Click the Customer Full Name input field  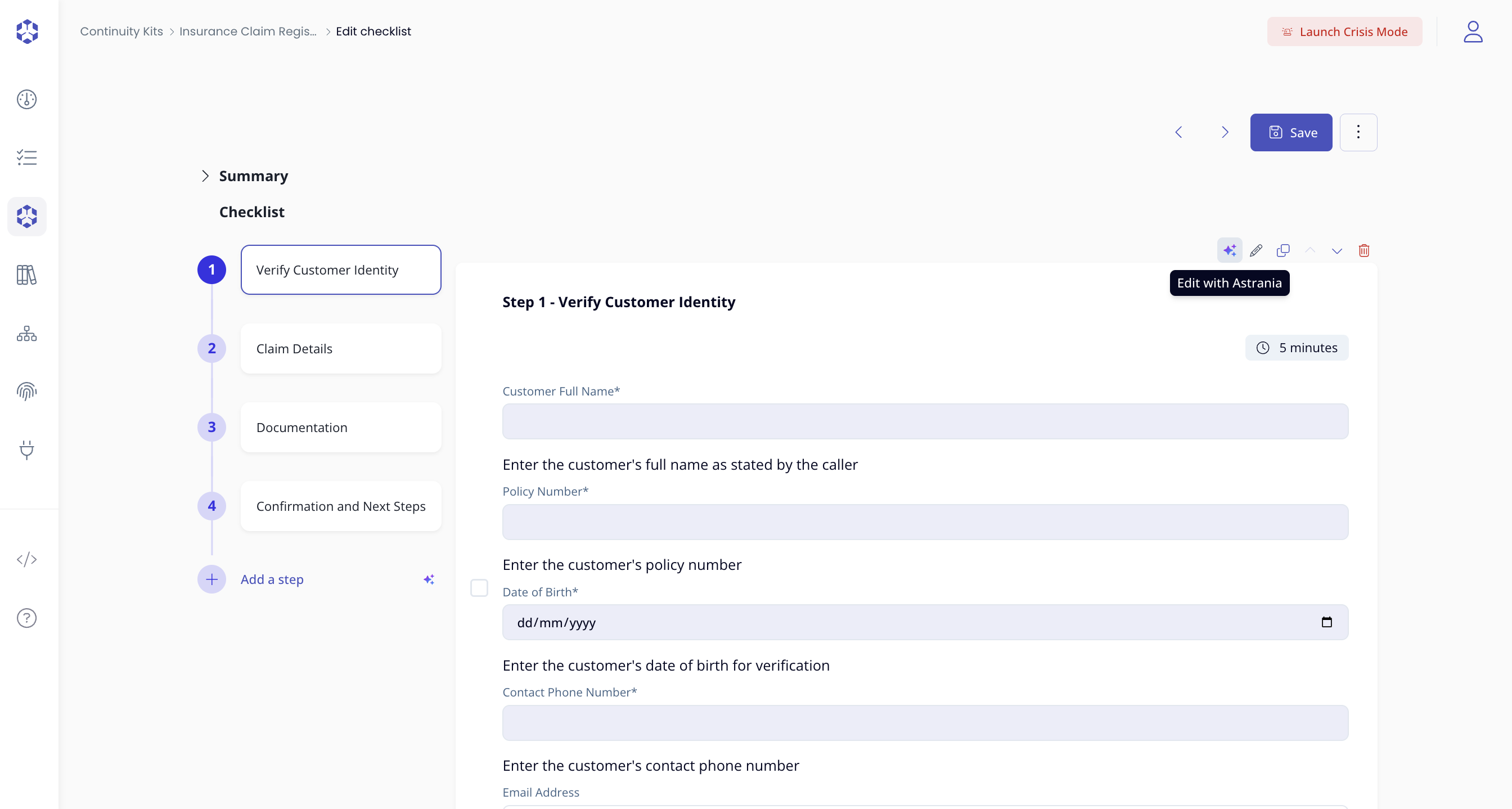[924, 421]
